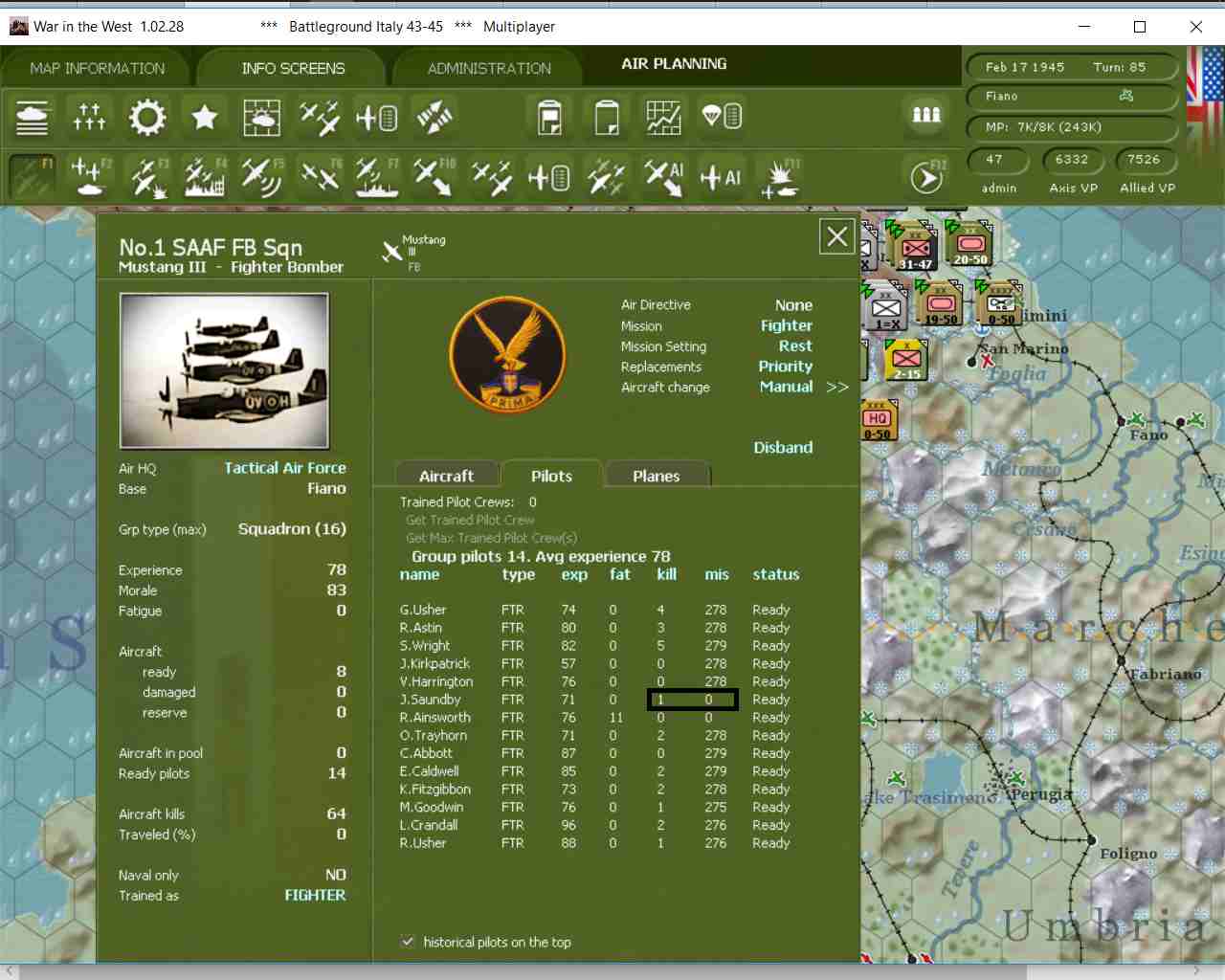Image resolution: width=1225 pixels, height=980 pixels.
Task: Open the three soldiers commander icon
Action: coord(926,116)
